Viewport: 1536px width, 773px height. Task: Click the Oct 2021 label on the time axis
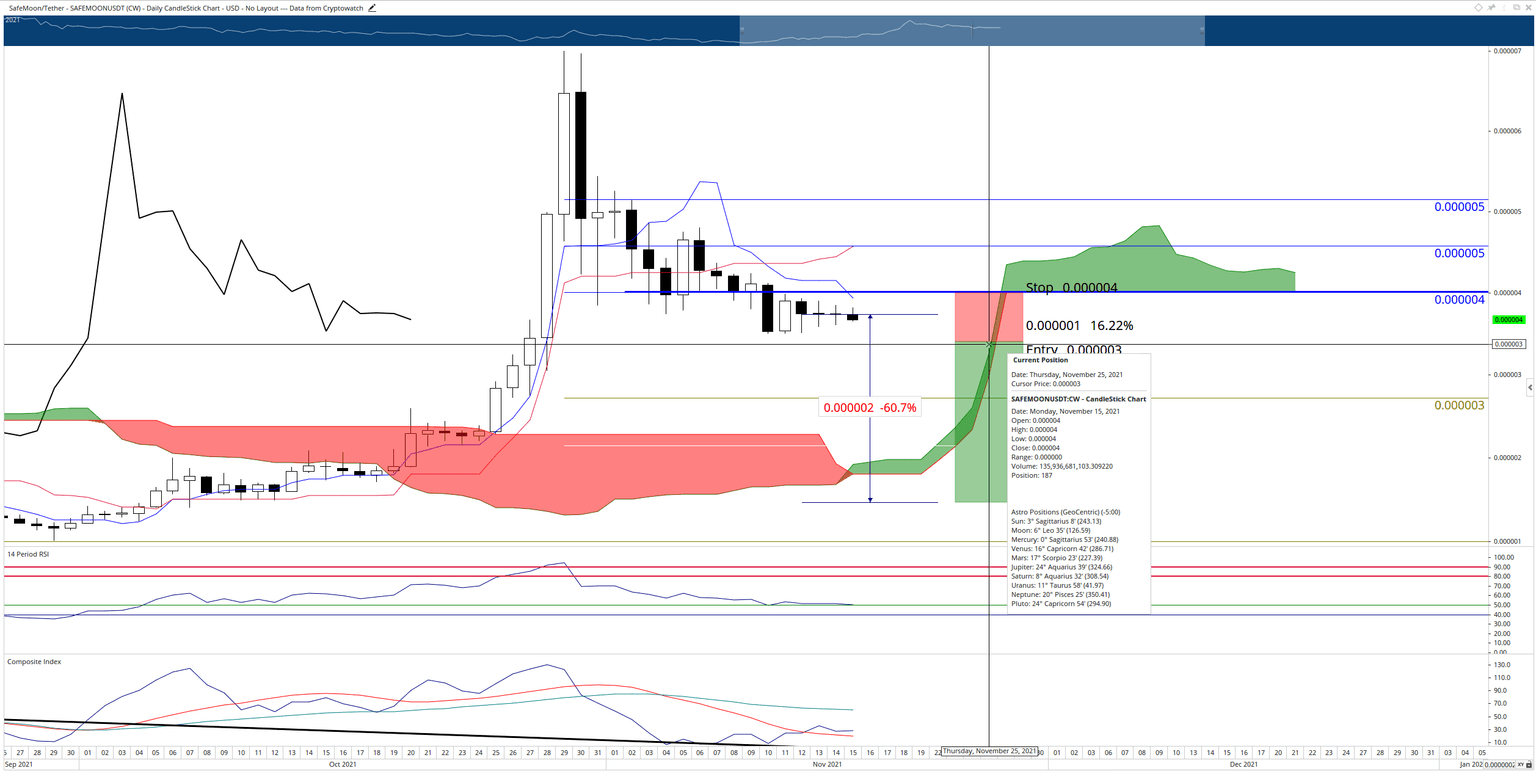(x=343, y=764)
